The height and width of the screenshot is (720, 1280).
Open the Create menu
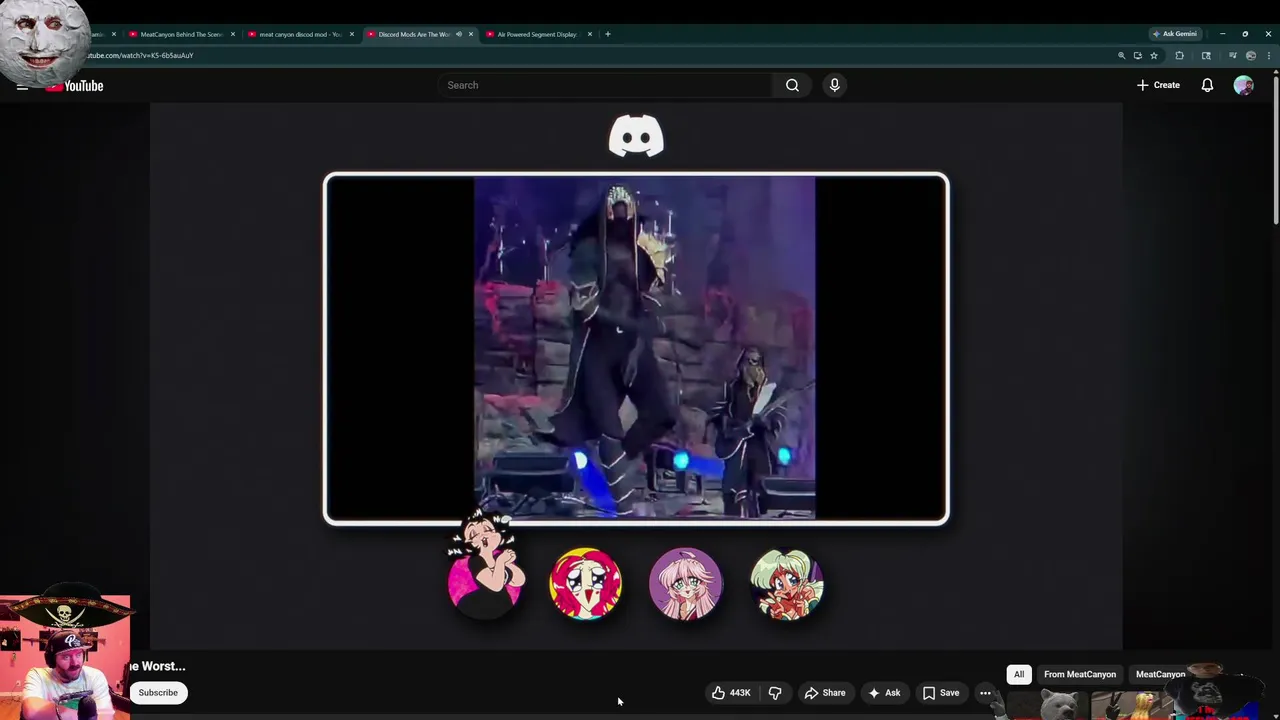(x=1158, y=85)
